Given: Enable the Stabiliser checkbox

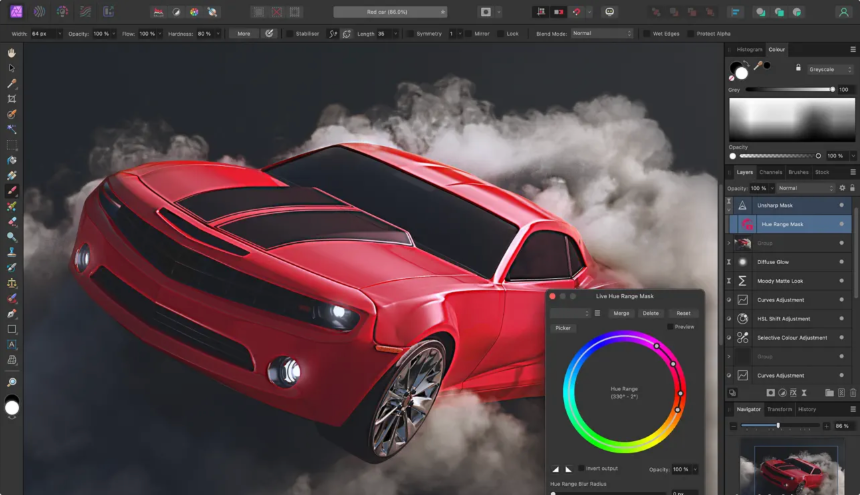Looking at the screenshot, I should coord(289,33).
